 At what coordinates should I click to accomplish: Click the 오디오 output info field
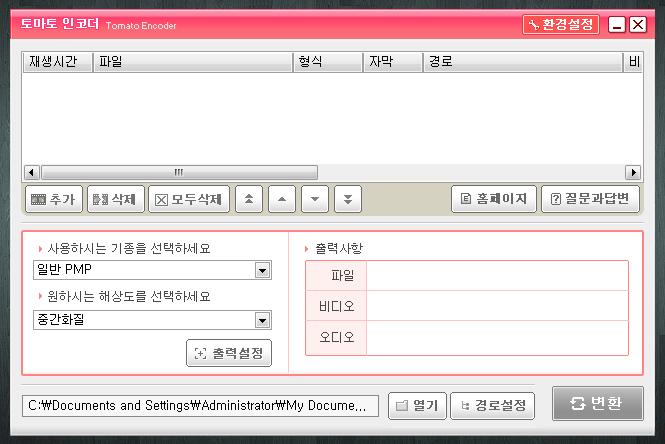(497, 338)
